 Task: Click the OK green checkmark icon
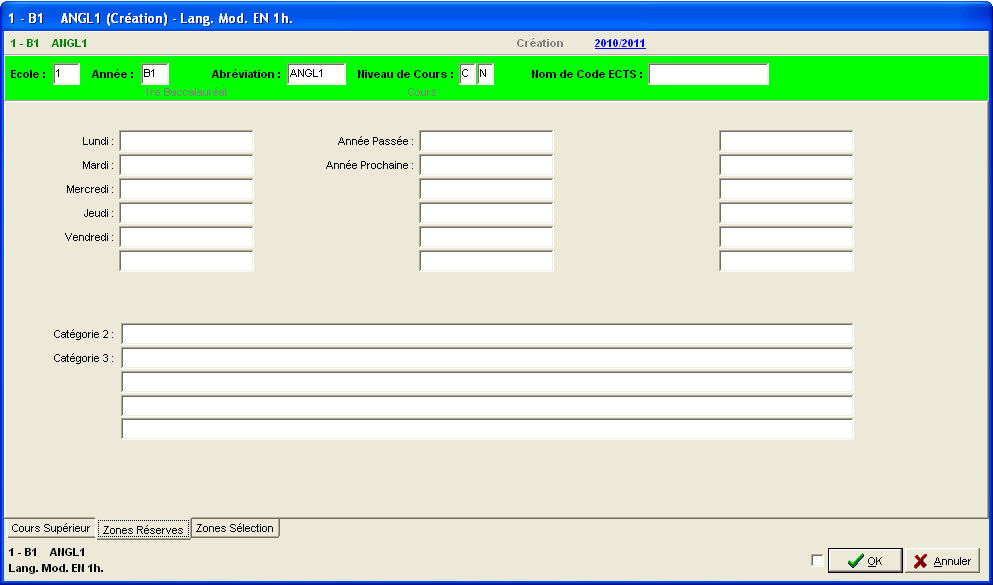pyautogui.click(x=855, y=561)
